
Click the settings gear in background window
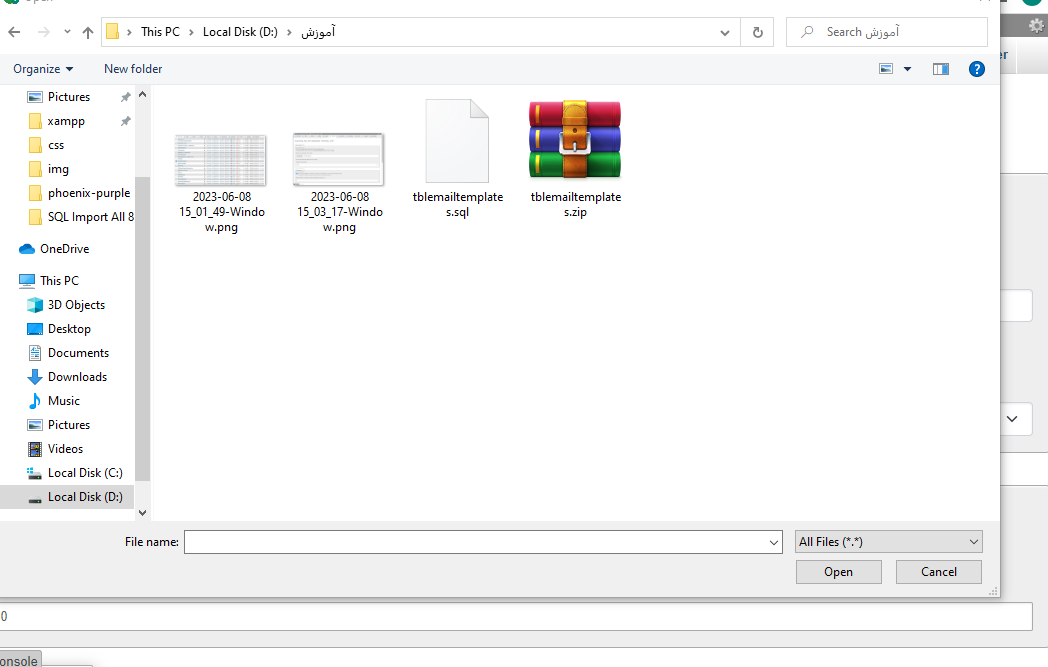click(1036, 25)
